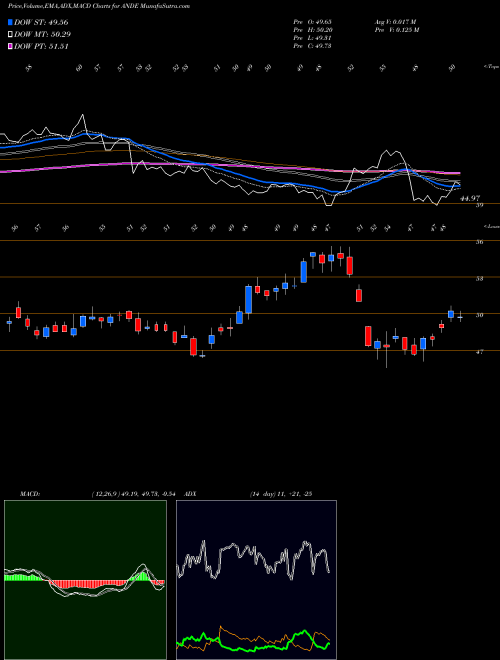The width and height of the screenshot is (500, 660).
Task: Click the 'Pre O: 49.63' open value
Action: tap(313, 22)
